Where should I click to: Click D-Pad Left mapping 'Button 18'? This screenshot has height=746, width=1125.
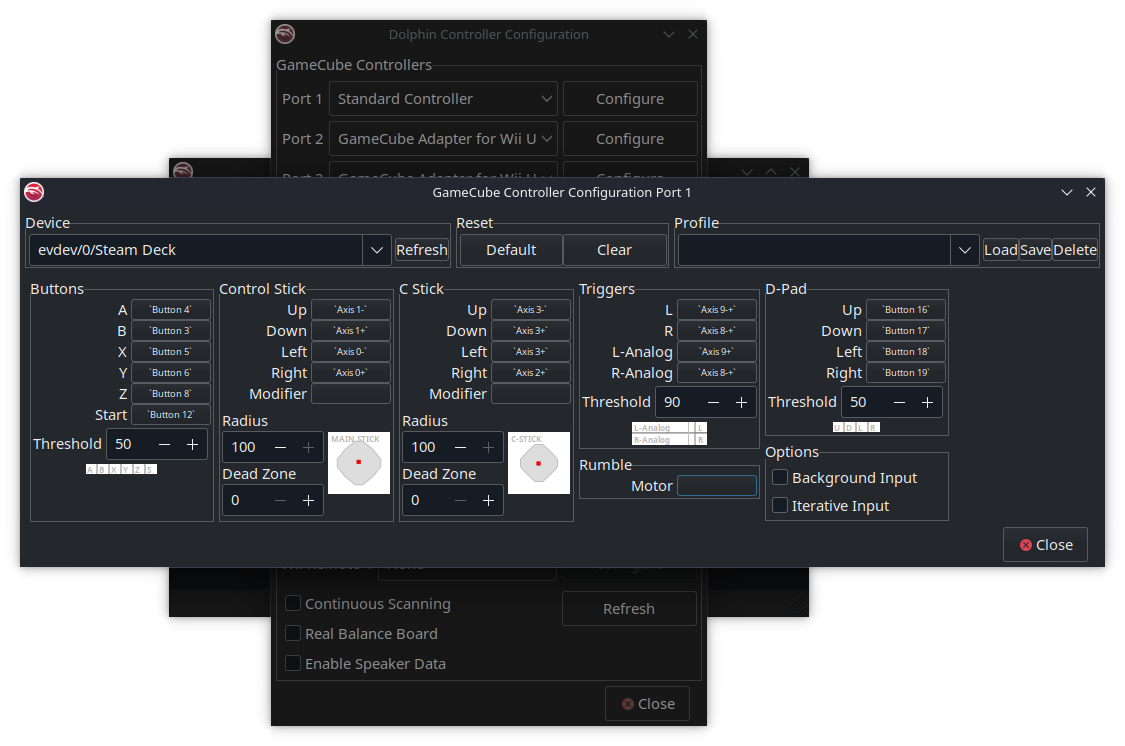[x=905, y=351]
